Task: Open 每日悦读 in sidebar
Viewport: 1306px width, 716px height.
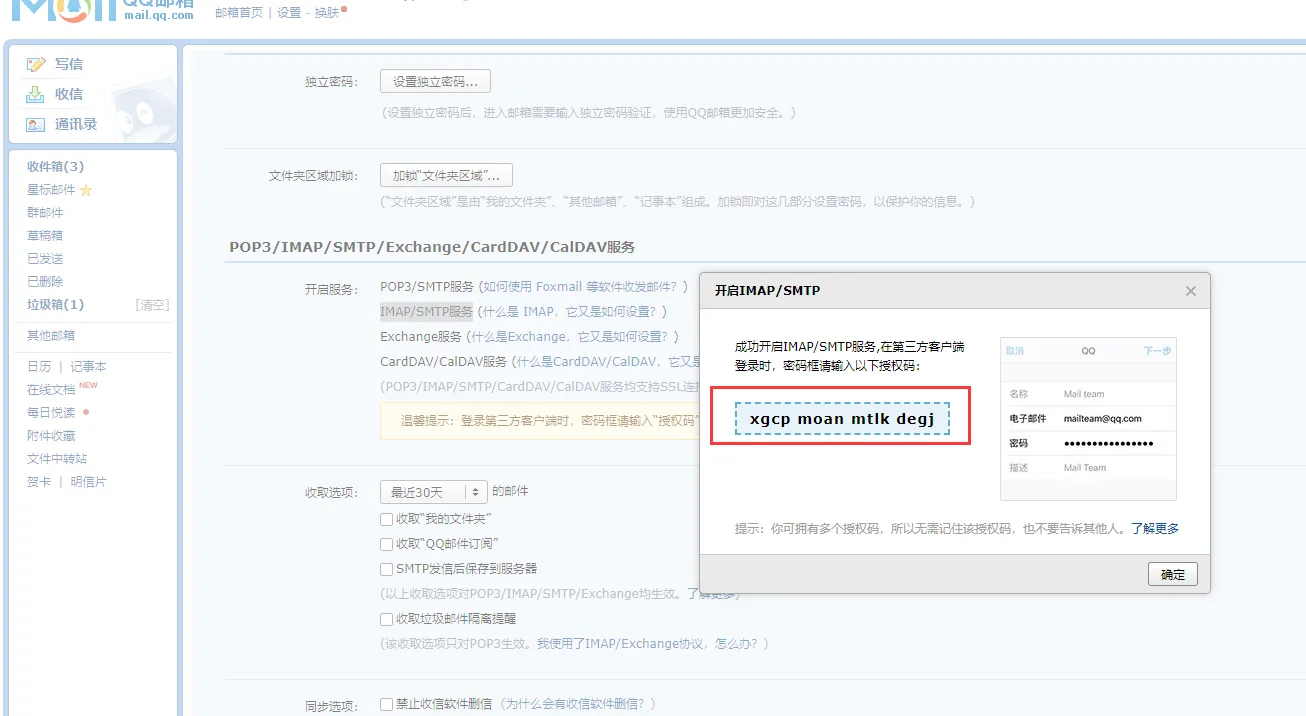Action: [x=51, y=413]
